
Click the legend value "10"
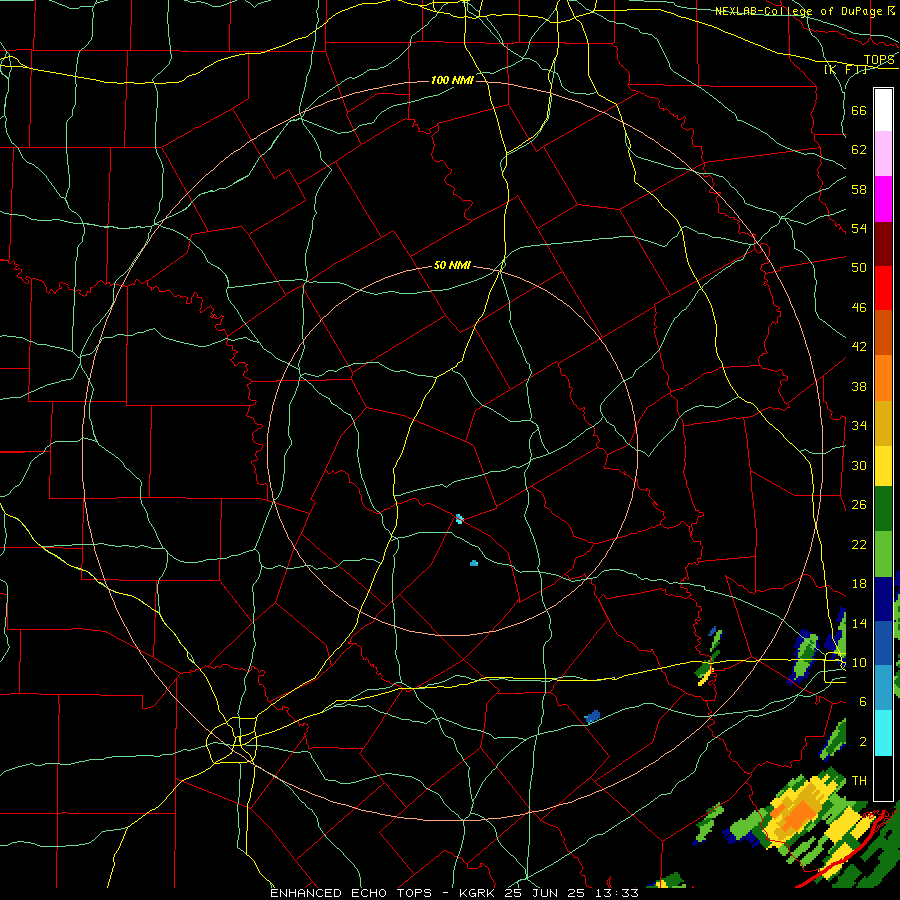point(859,662)
